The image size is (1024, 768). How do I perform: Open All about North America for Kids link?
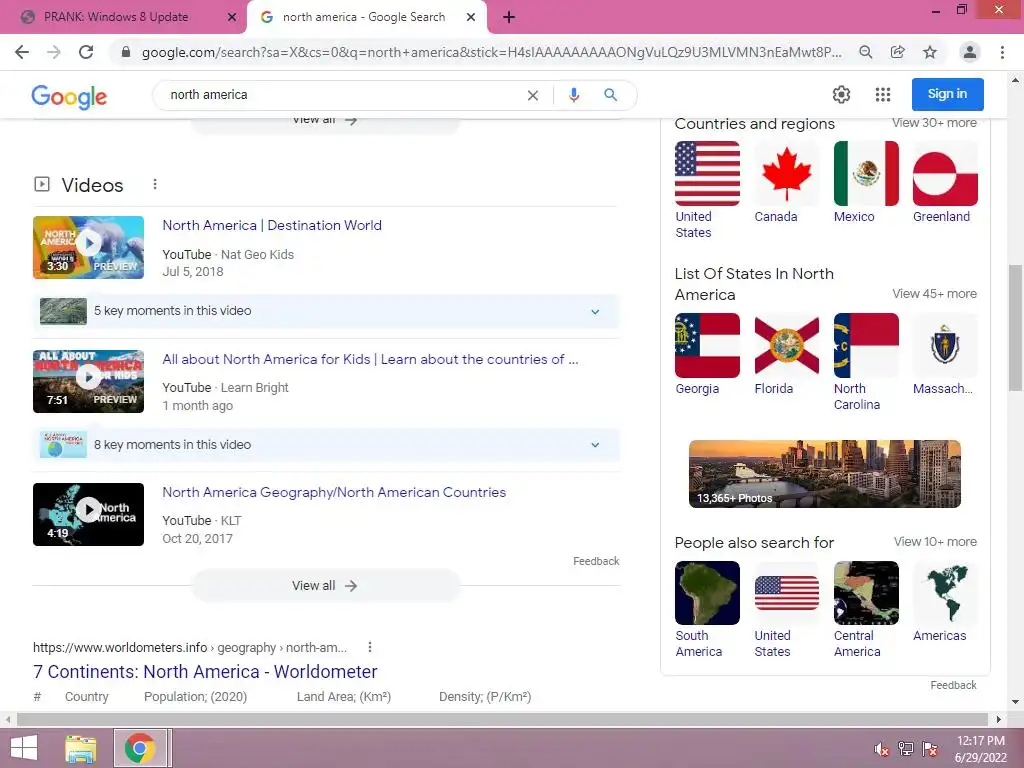pyautogui.click(x=370, y=359)
